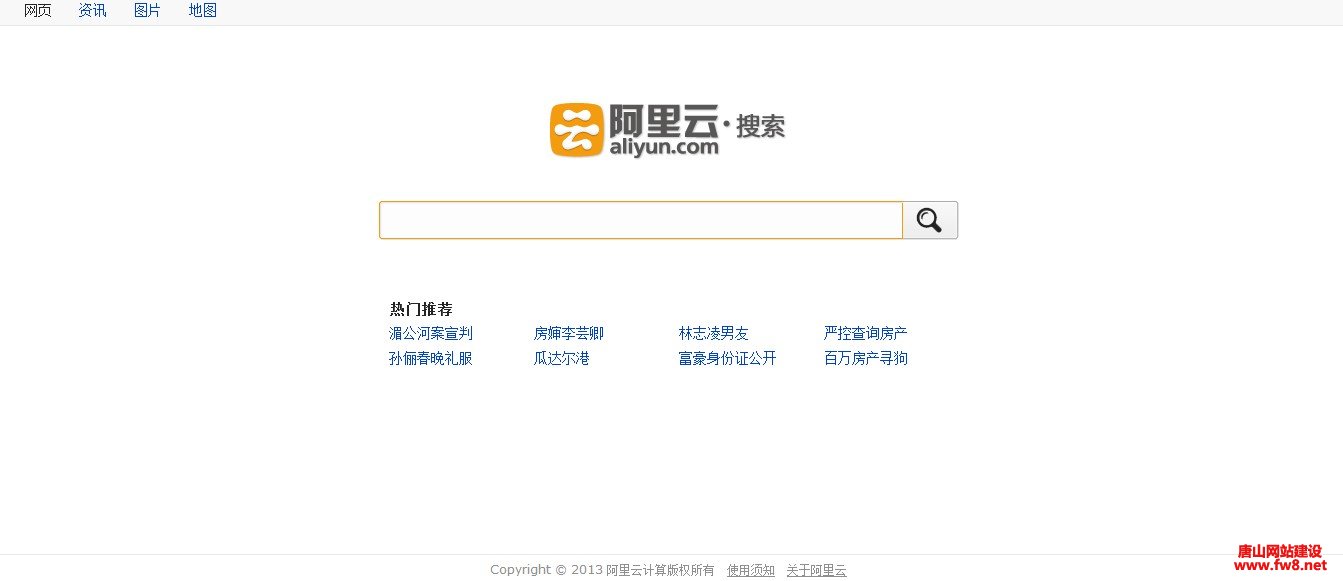Click the Aliyun logo

[667, 130]
